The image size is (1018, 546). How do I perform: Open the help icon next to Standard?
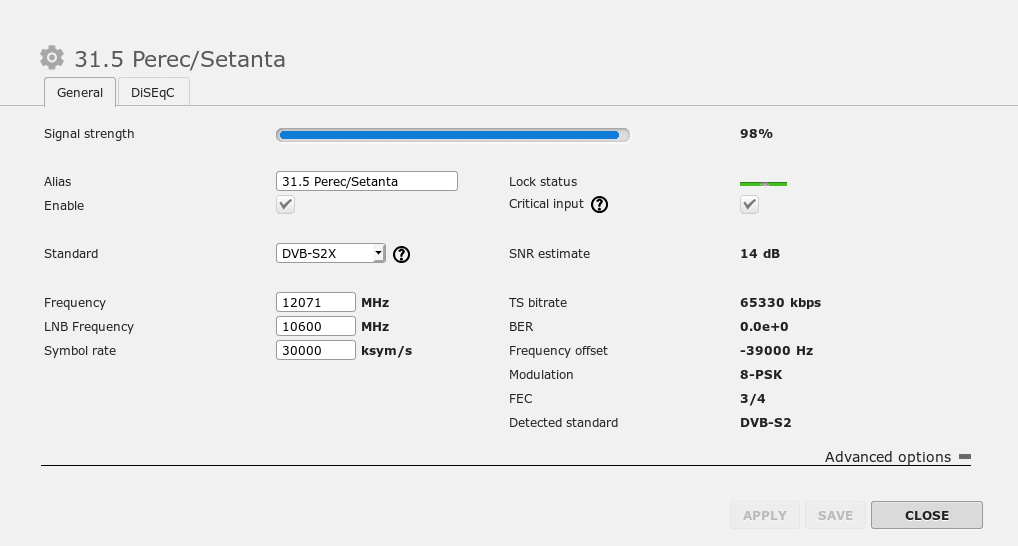pyautogui.click(x=401, y=254)
